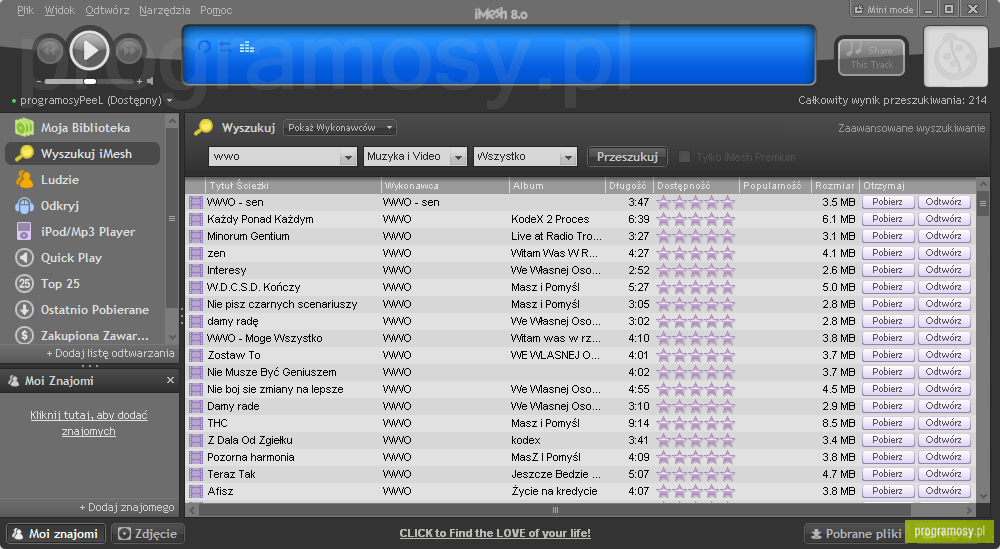Click Odtwórz for the zen track
This screenshot has width=1000, height=549.
point(944,253)
